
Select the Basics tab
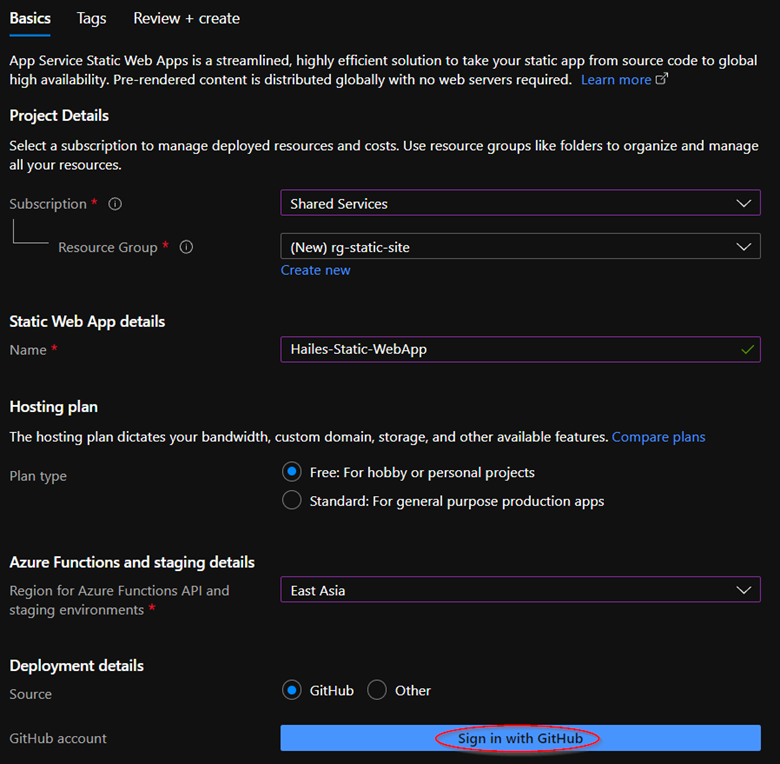[x=30, y=18]
